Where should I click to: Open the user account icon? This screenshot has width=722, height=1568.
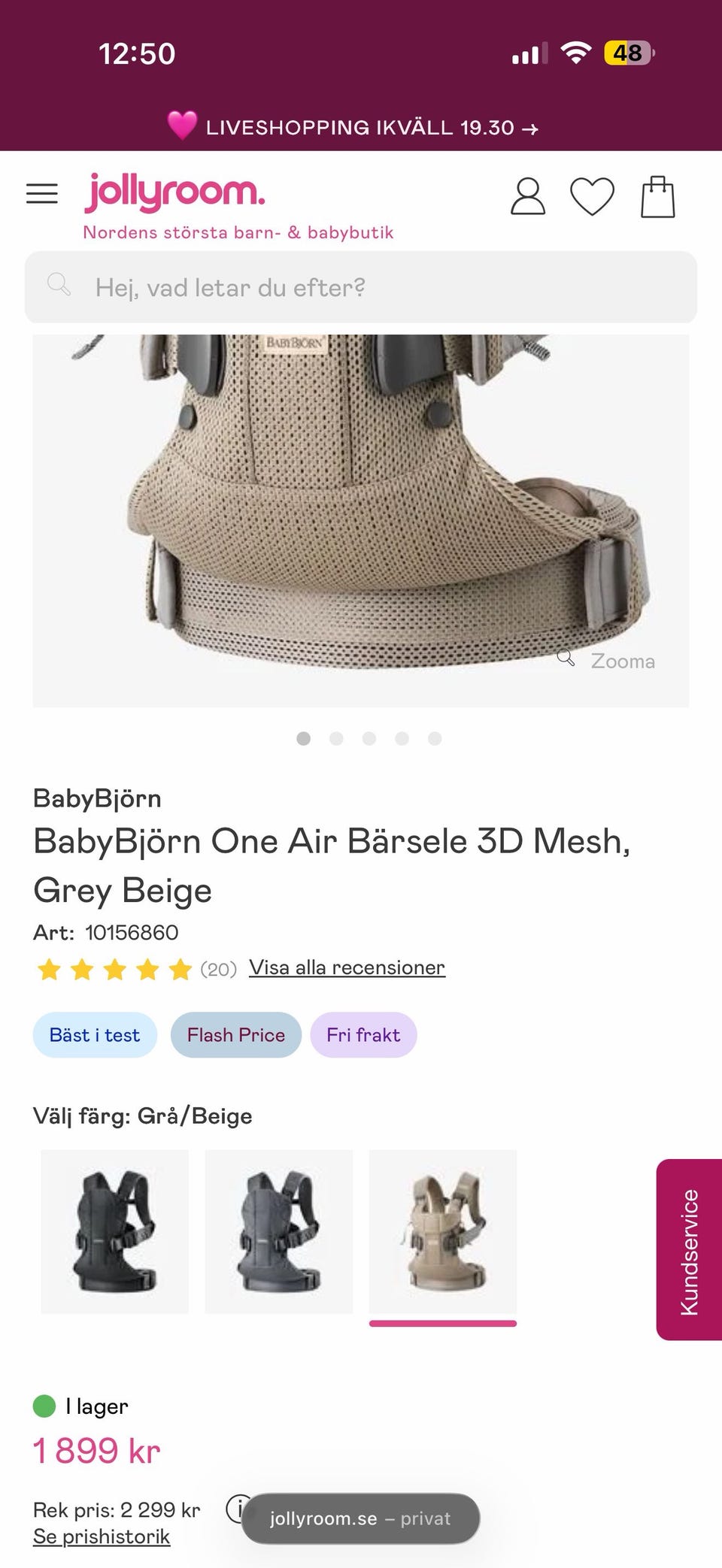point(528,196)
